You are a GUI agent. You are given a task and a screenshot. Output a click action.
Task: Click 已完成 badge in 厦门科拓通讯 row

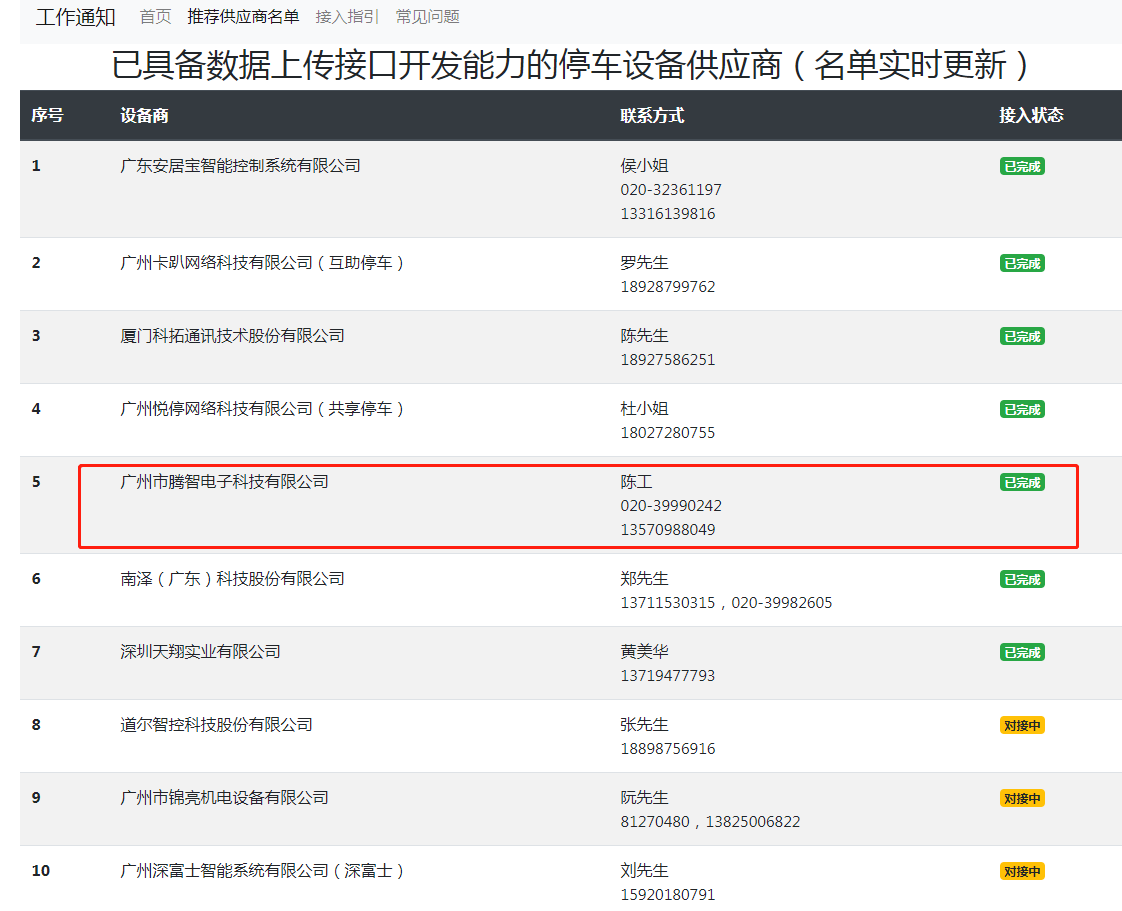tap(1022, 337)
